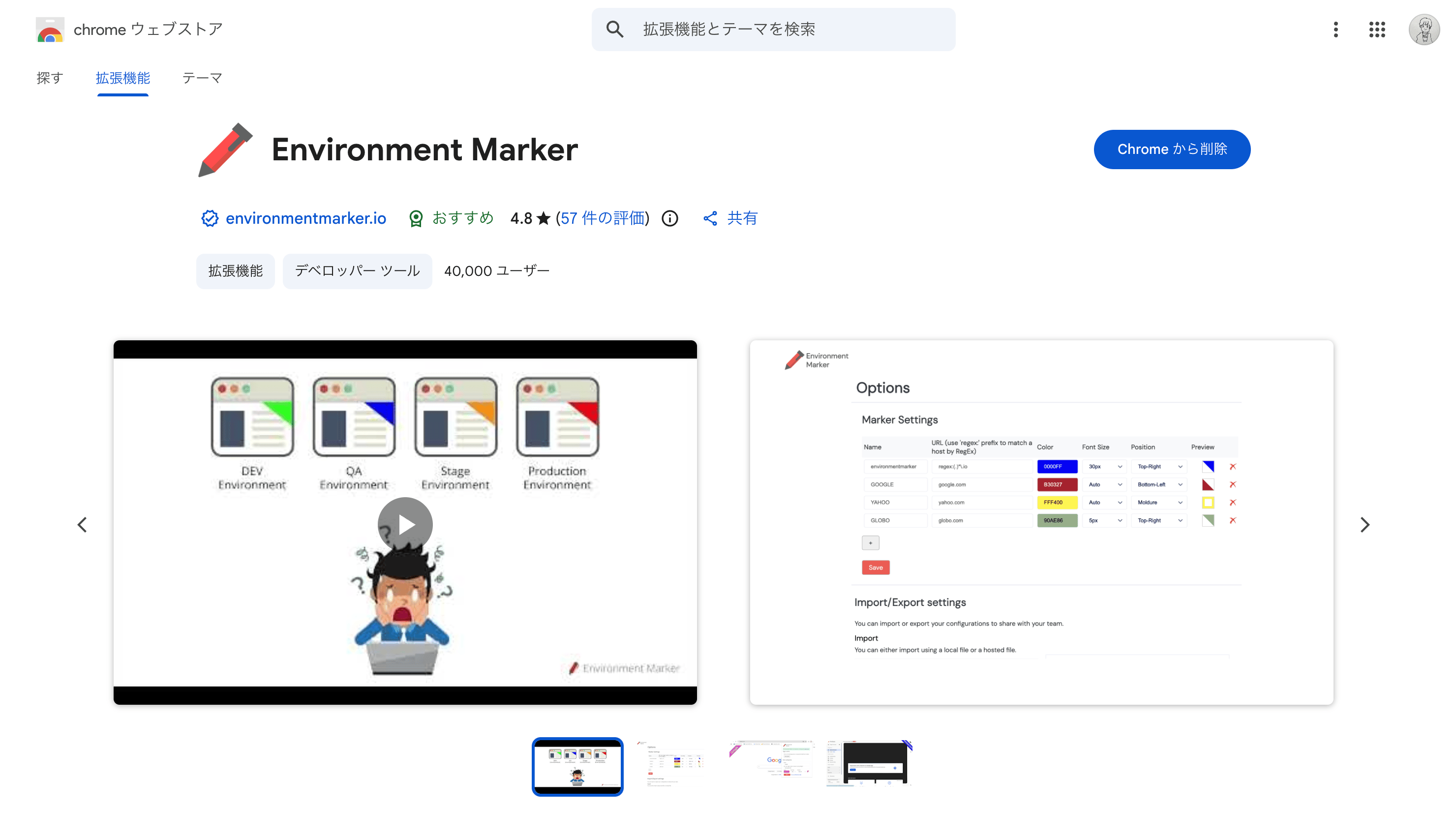
Task: Open the 57 件の評価 reviews link
Action: [603, 218]
